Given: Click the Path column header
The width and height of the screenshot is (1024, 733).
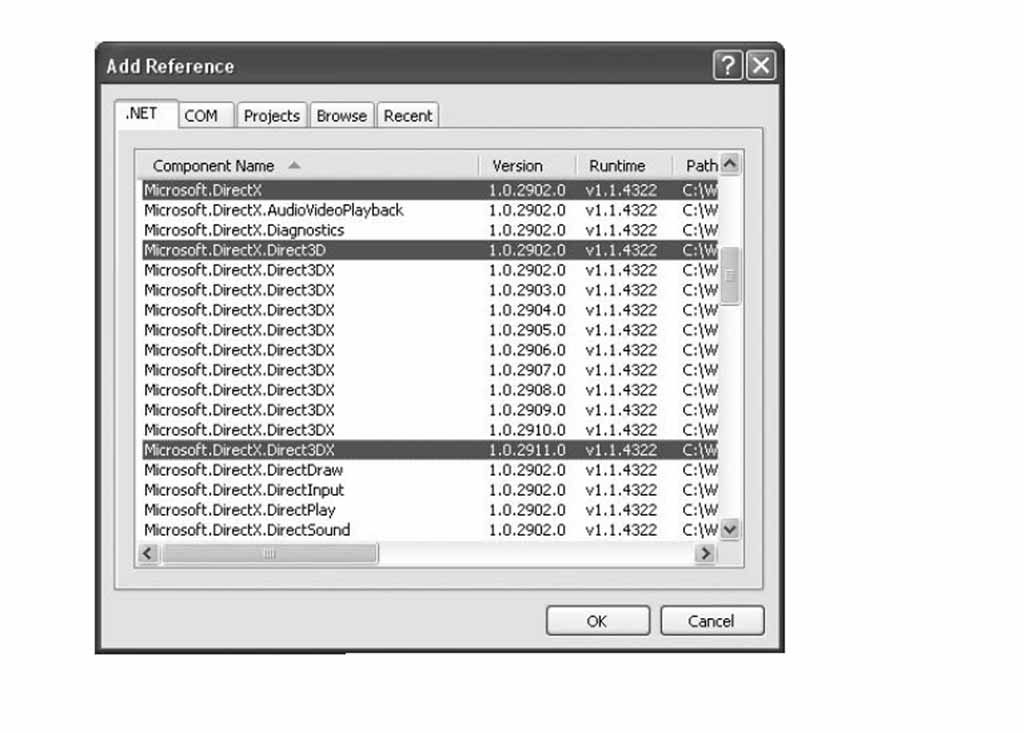Looking at the screenshot, I should click(696, 166).
